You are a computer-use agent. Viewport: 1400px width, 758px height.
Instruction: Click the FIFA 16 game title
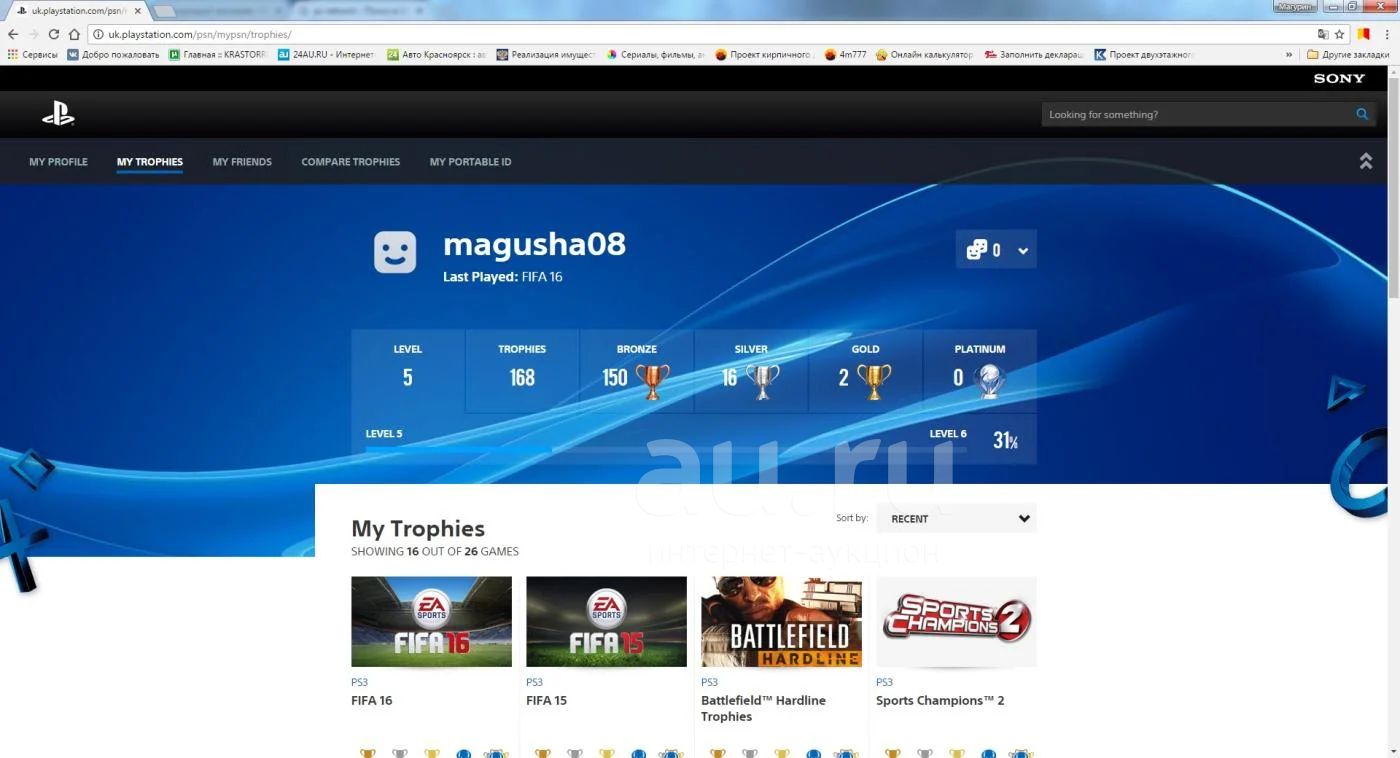pos(372,700)
